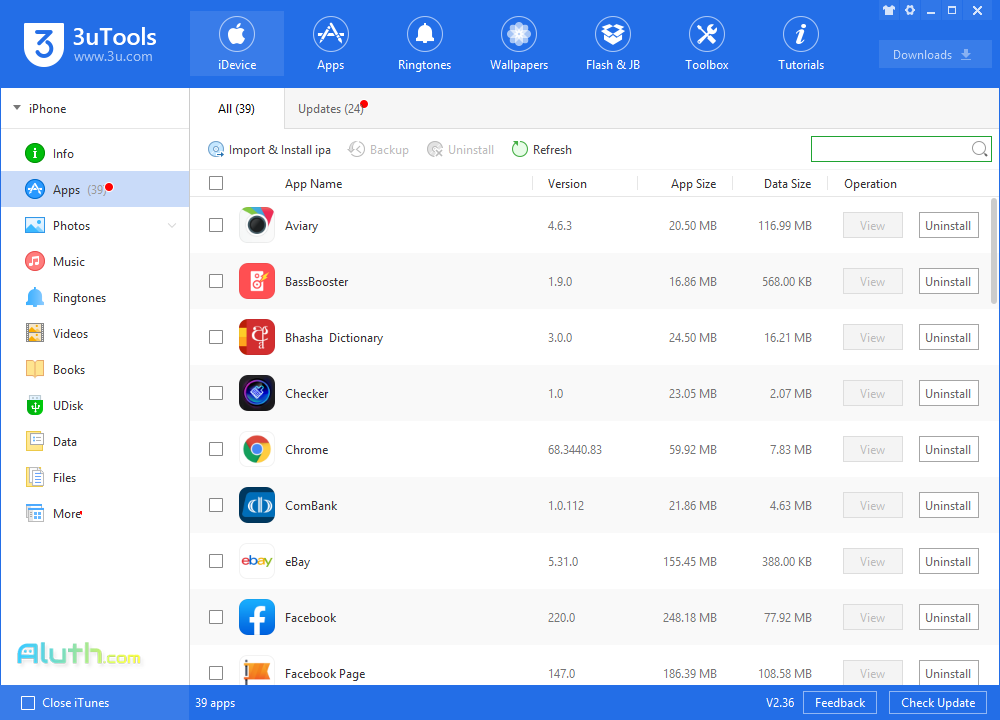The image size is (1000, 720).
Task: Switch to the Updates (24) tab
Action: [x=331, y=108]
